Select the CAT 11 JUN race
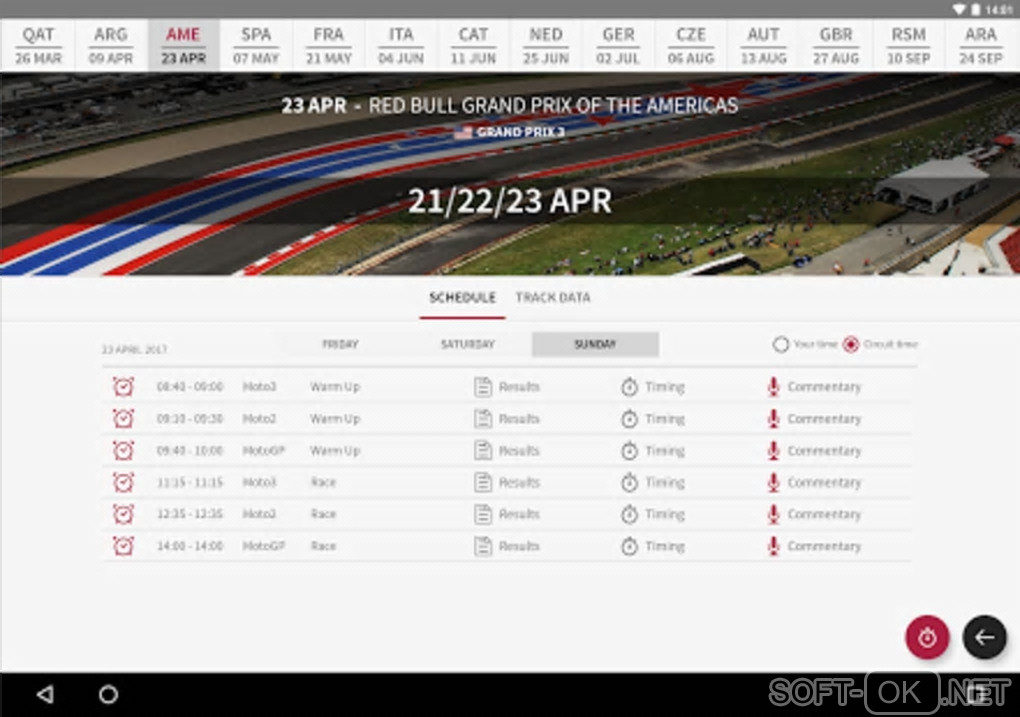Screen dimensions: 1020x717 pyautogui.click(x=474, y=45)
